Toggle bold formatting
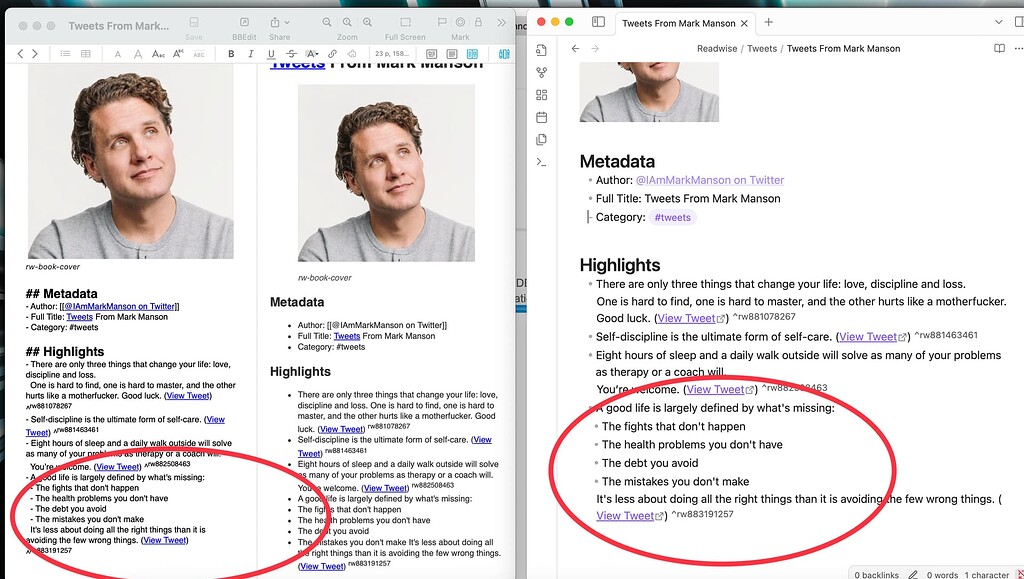This screenshot has height=579, width=1024. pos(231,54)
